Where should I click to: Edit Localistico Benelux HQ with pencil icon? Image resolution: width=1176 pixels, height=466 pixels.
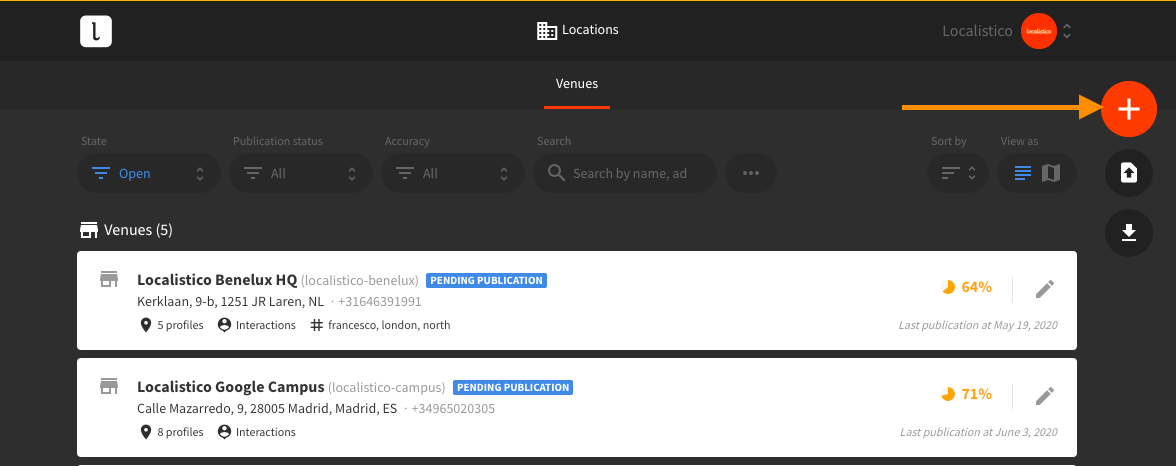click(1045, 289)
